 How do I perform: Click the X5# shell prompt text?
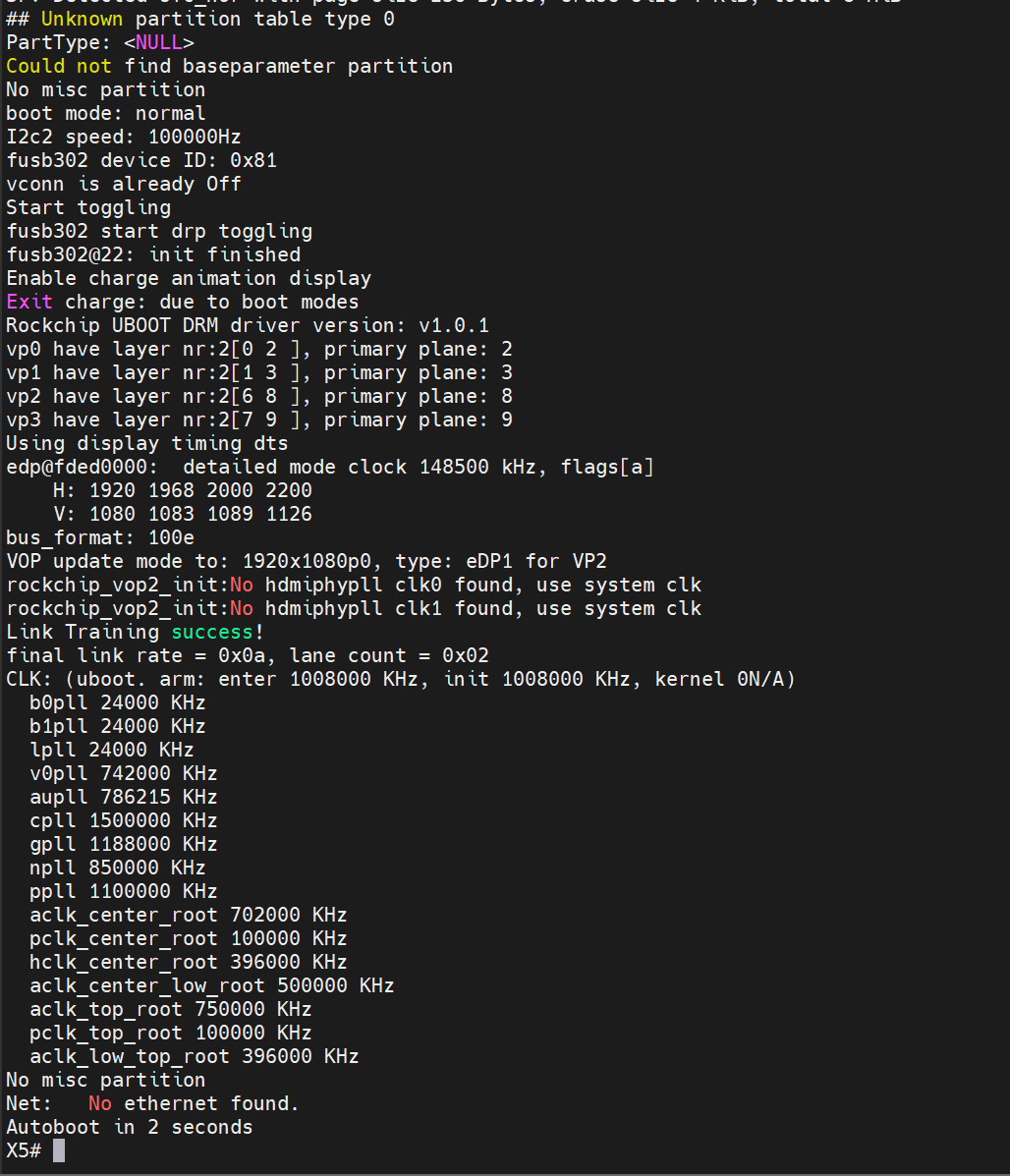point(24,1150)
